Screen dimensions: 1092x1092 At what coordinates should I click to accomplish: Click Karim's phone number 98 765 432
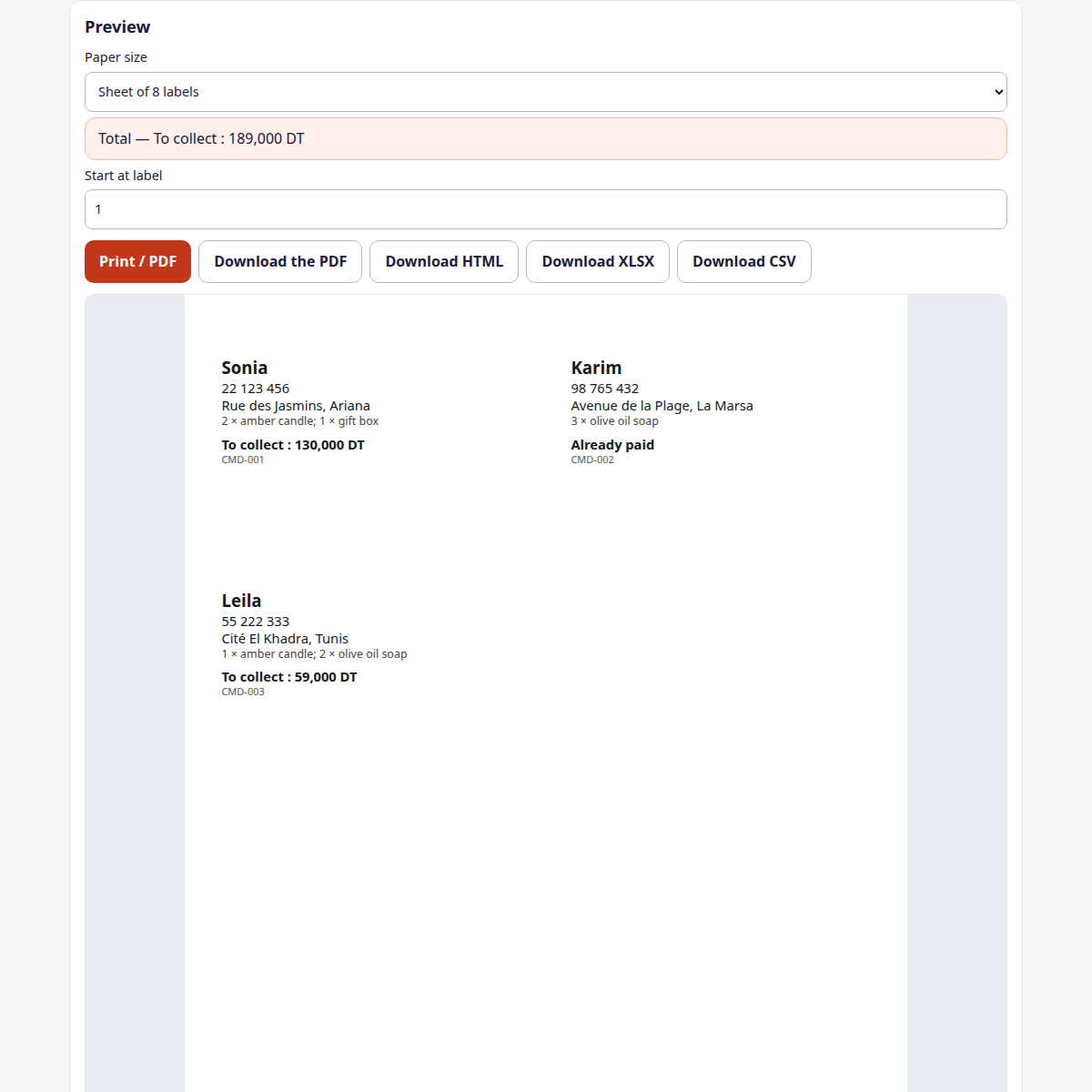(605, 389)
